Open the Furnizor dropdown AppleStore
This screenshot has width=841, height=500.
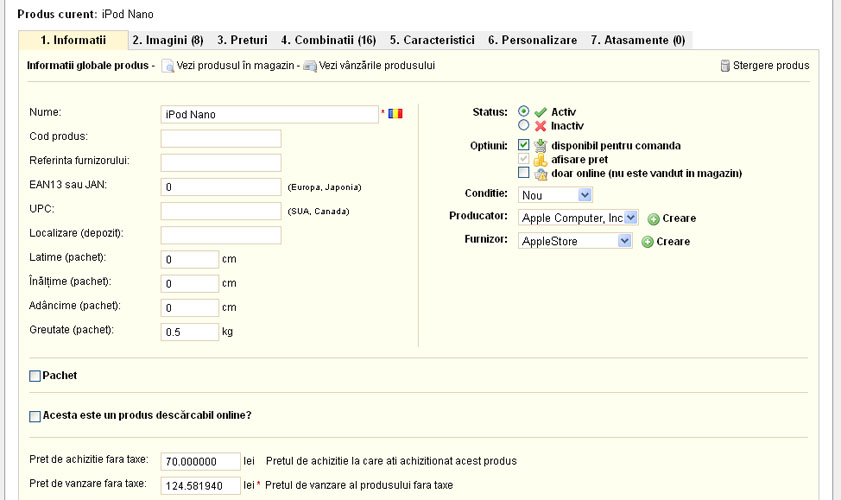pyautogui.click(x=575, y=241)
